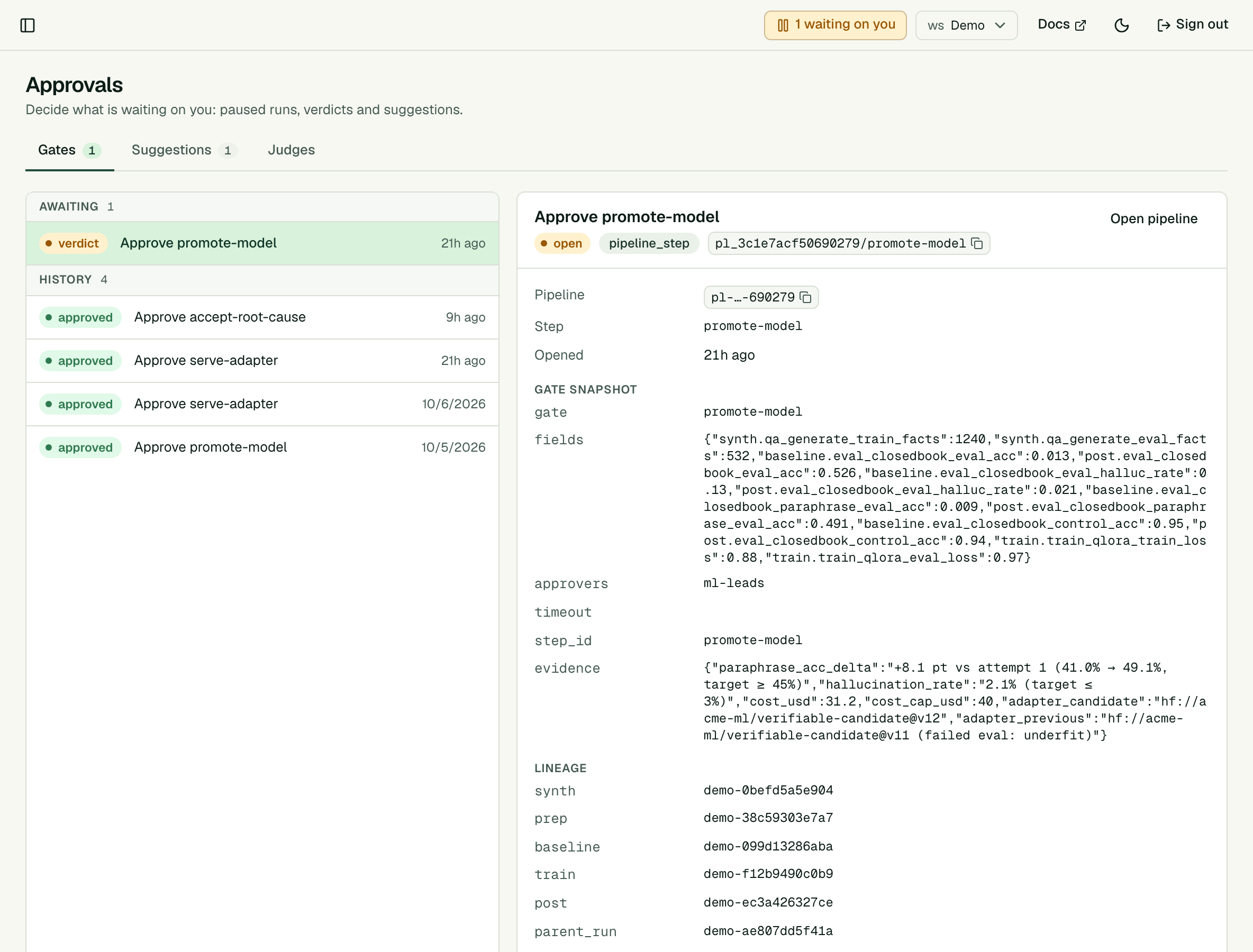Screen dimensions: 1253x952
Task: Click the fields JSON snapshot text
Action: pos(955,499)
